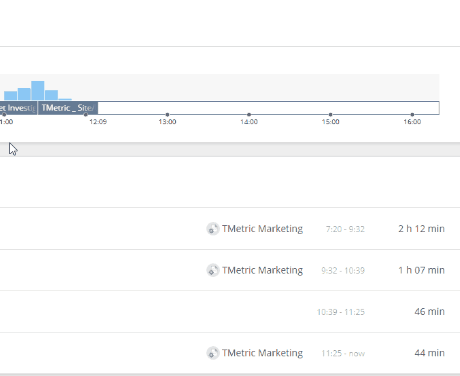Image resolution: width=460 pixels, height=376 pixels.
Task: Select the 10:39 - 11:25 time range
Action: [x=341, y=312]
